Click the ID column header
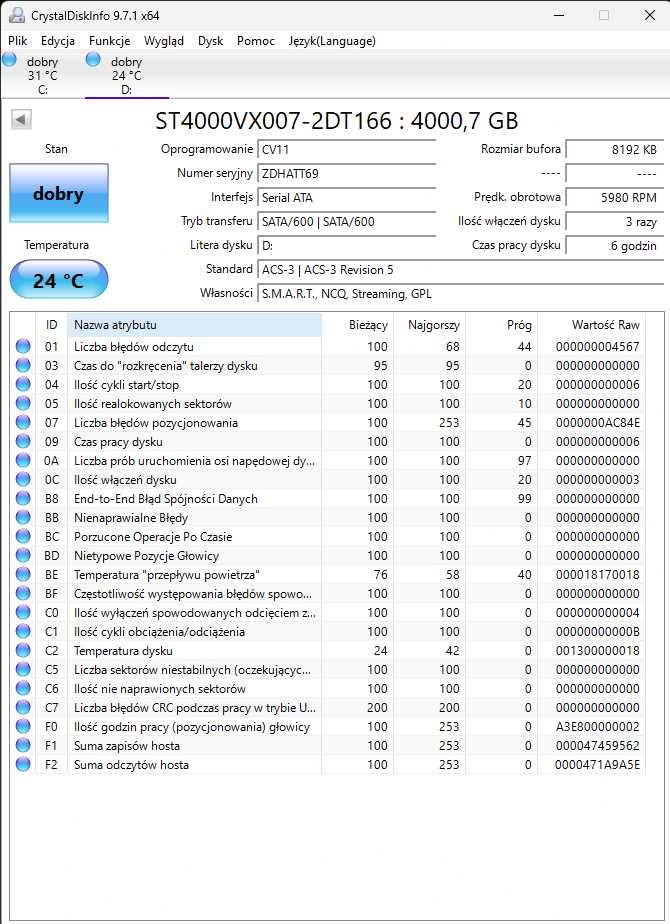Image resolution: width=670 pixels, height=924 pixels. [x=51, y=325]
